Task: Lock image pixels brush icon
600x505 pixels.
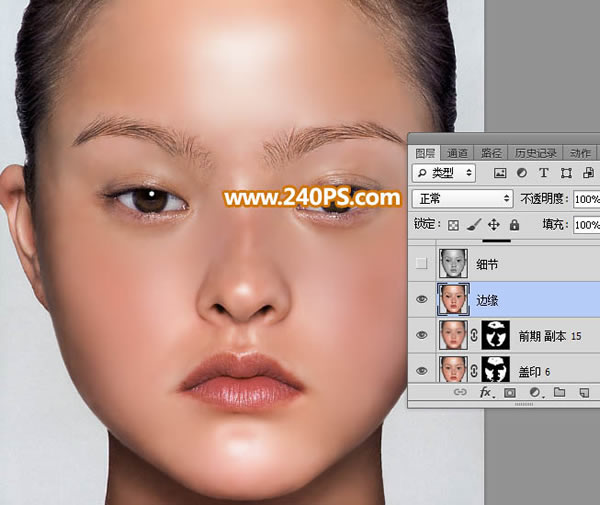Action: tap(474, 225)
